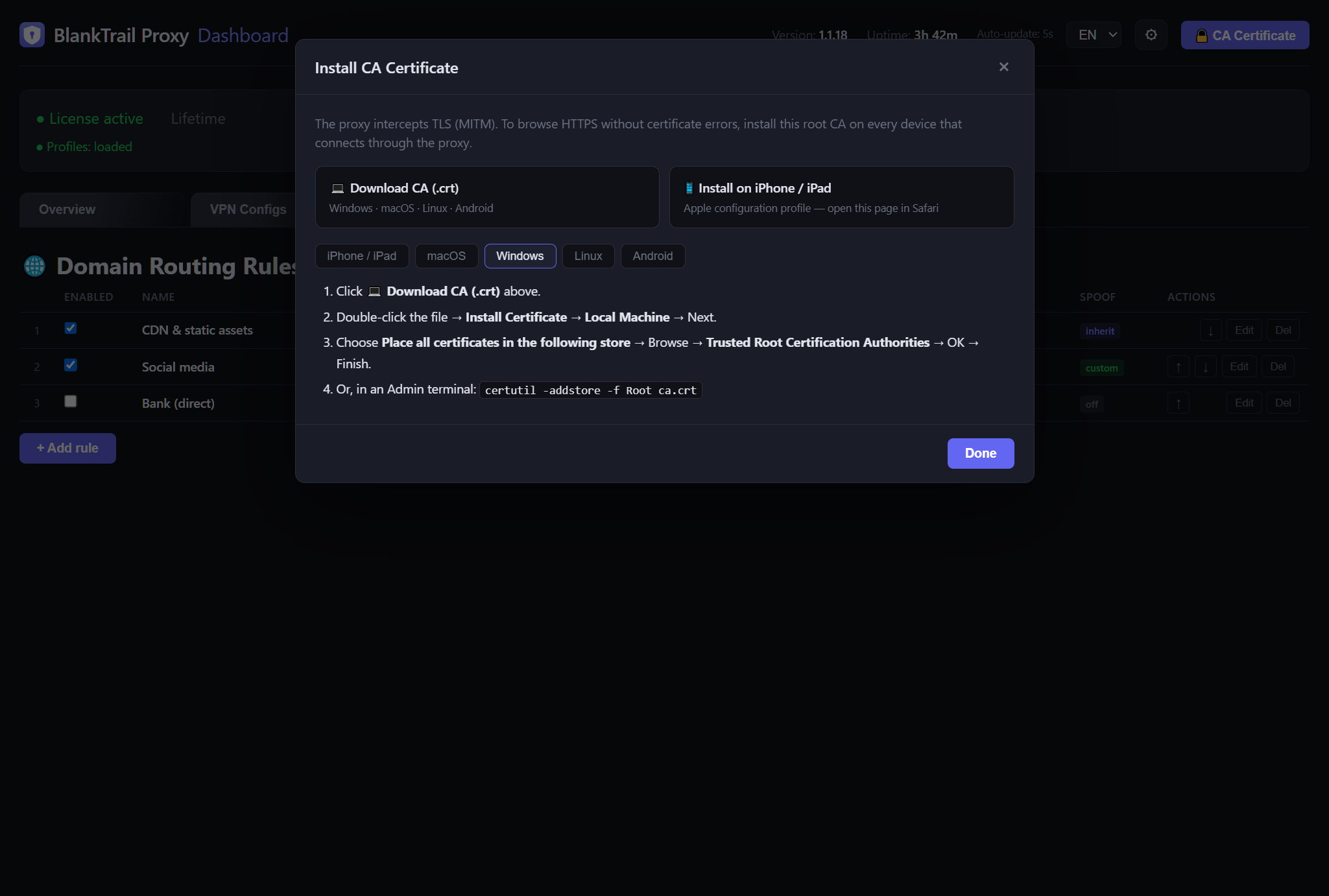The height and width of the screenshot is (896, 1329).
Task: Switch to Android instructions tab
Action: [653, 256]
